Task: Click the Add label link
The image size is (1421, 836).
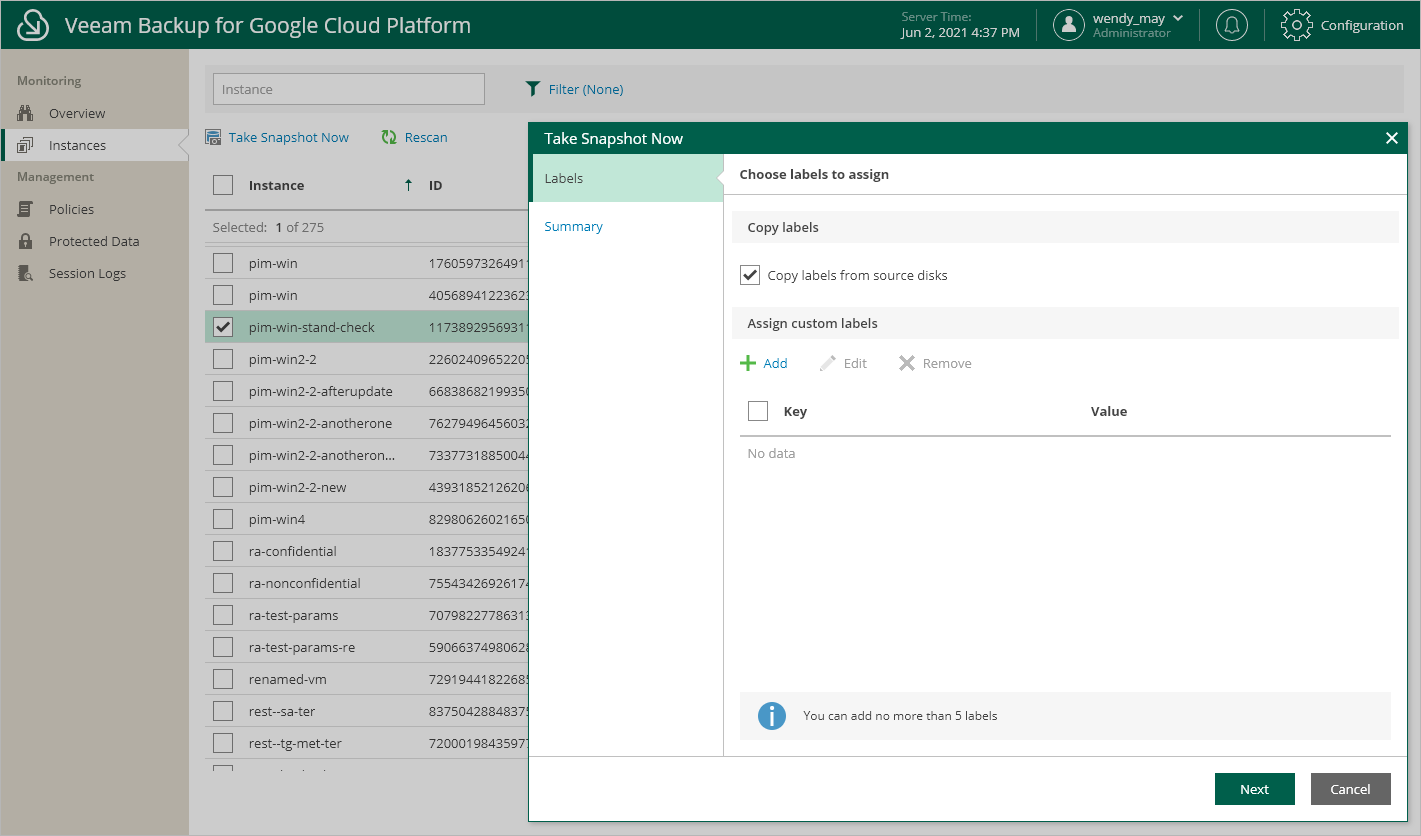Action: pos(775,363)
